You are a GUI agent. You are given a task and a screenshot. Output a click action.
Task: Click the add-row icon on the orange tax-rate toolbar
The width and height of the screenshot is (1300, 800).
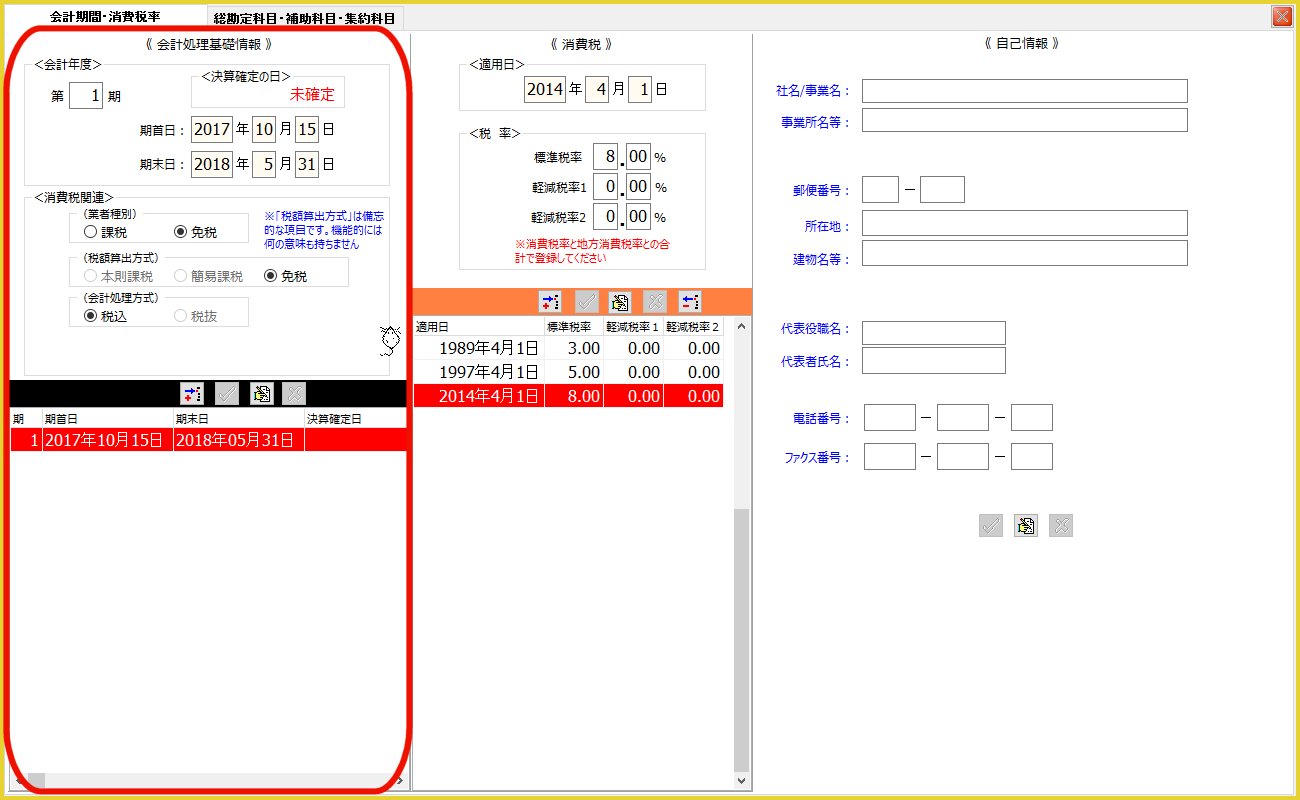coord(550,302)
